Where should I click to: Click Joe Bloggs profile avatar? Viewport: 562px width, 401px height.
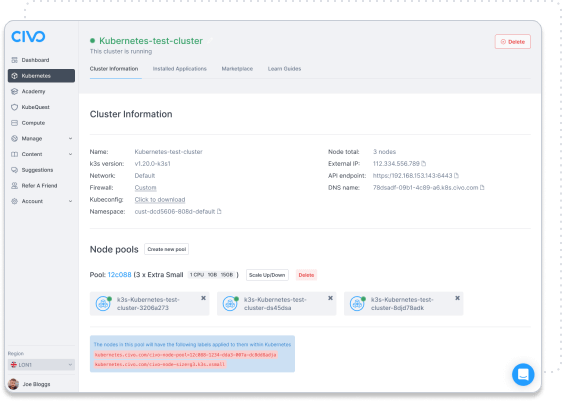pyautogui.click(x=13, y=384)
